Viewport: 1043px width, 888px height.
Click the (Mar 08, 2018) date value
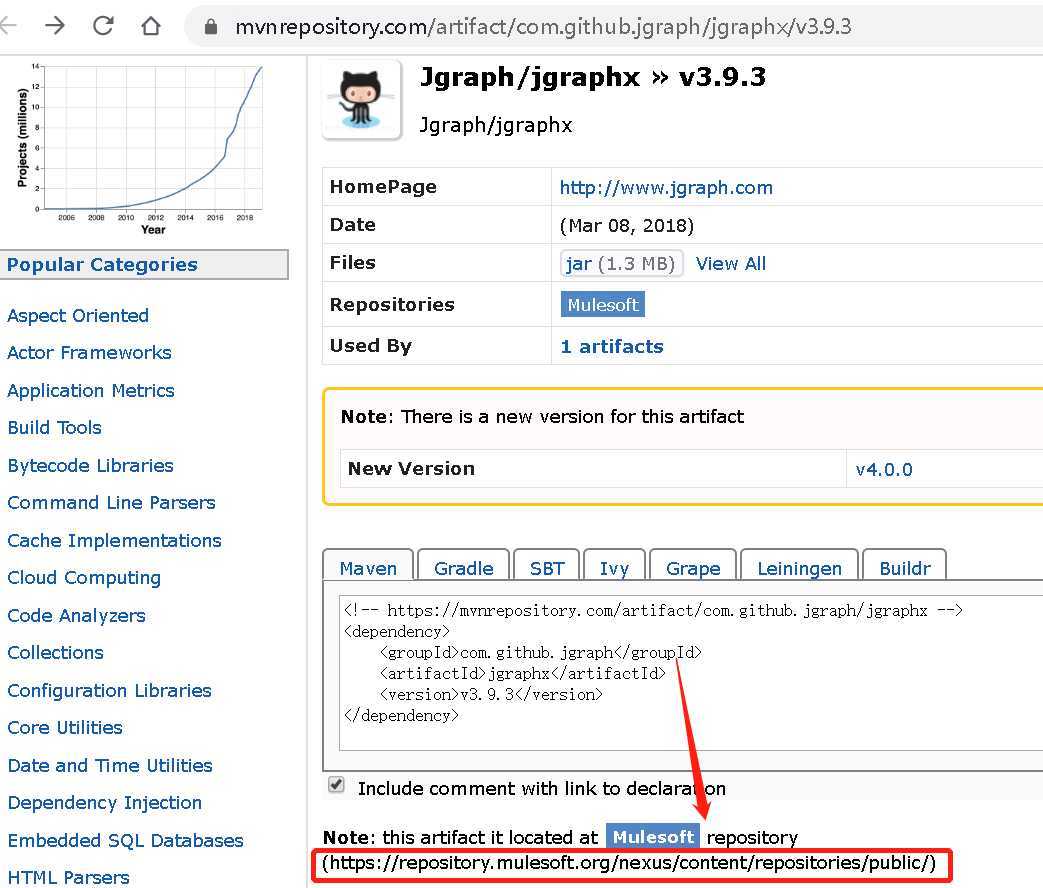point(627,226)
